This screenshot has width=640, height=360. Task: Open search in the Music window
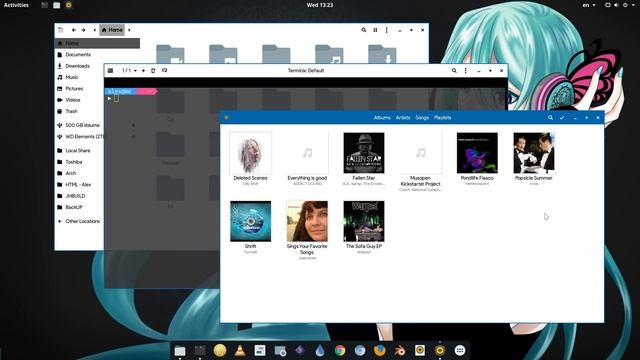pos(550,118)
